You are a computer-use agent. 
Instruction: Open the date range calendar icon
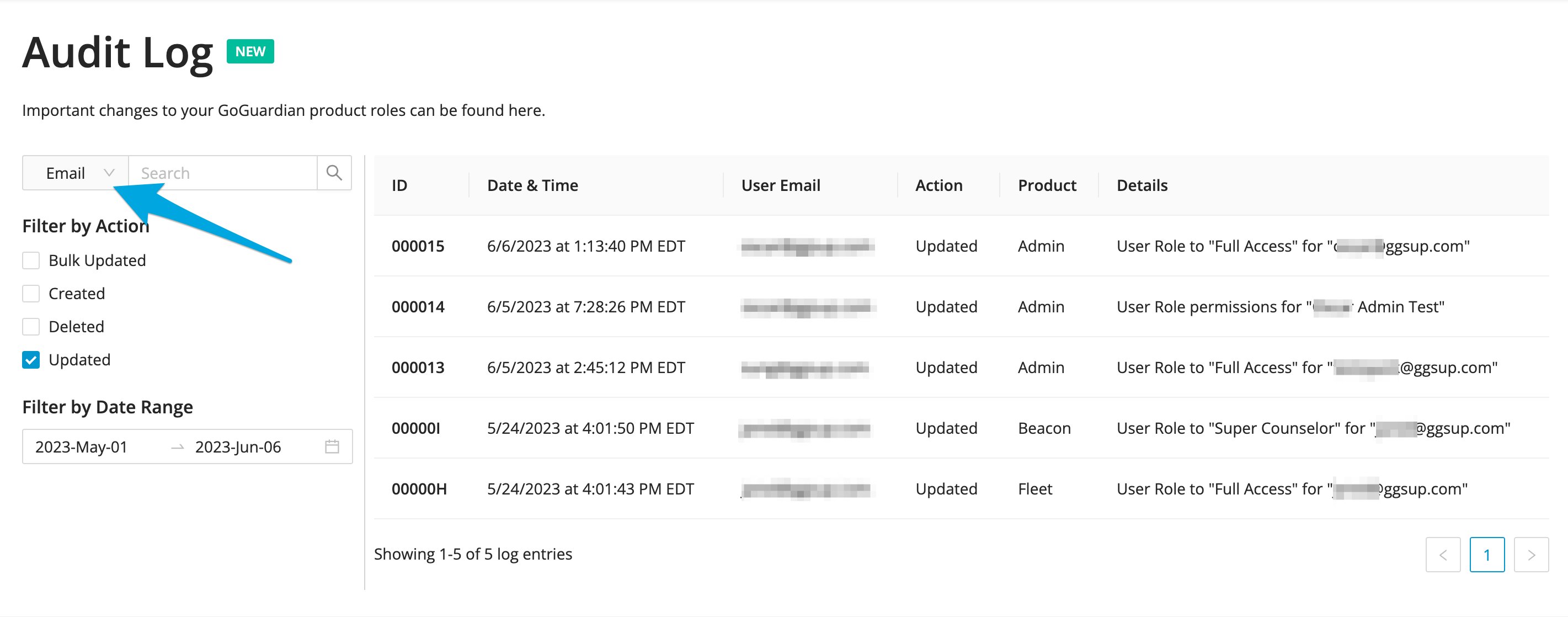tap(332, 446)
